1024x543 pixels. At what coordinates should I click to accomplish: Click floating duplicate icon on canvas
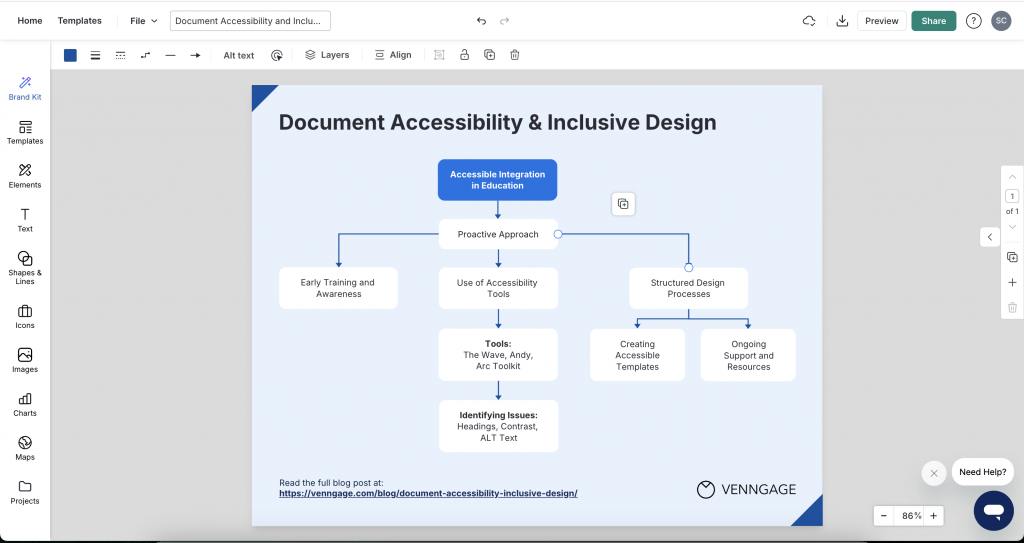click(x=623, y=204)
